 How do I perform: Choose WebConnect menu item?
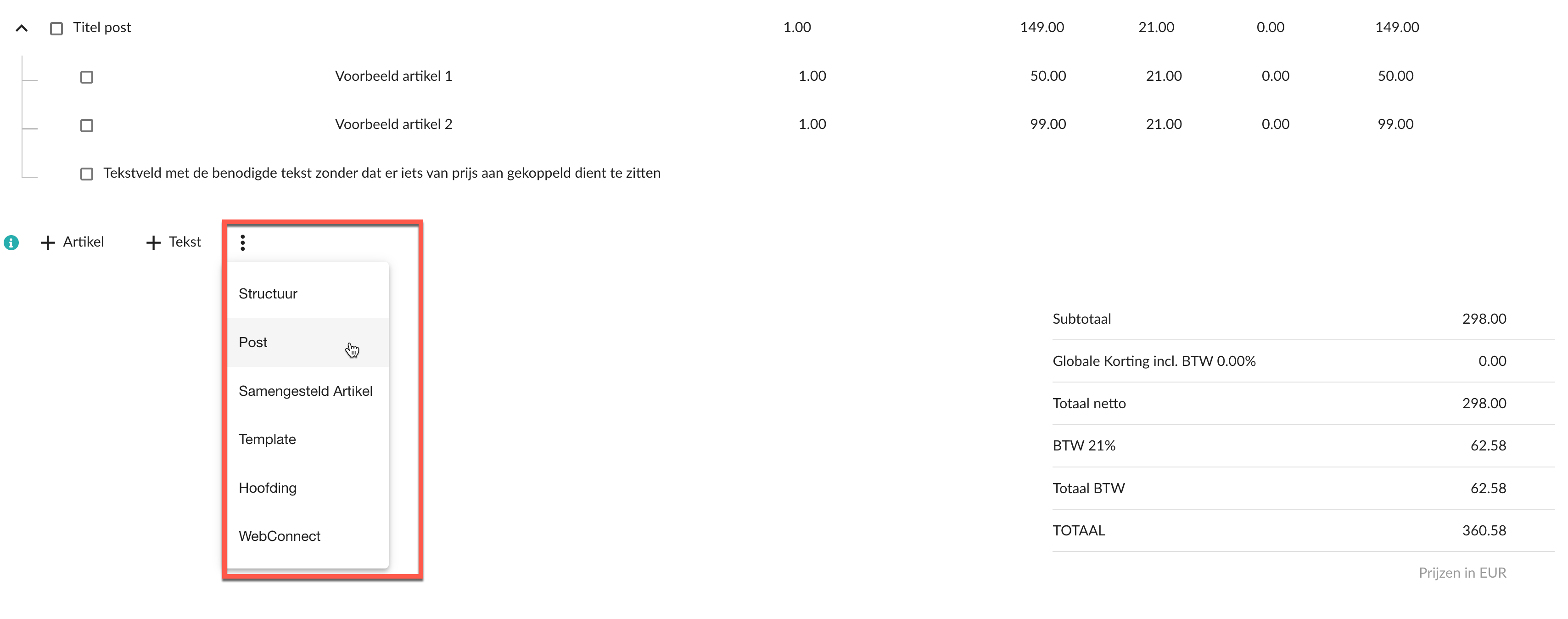308,535
